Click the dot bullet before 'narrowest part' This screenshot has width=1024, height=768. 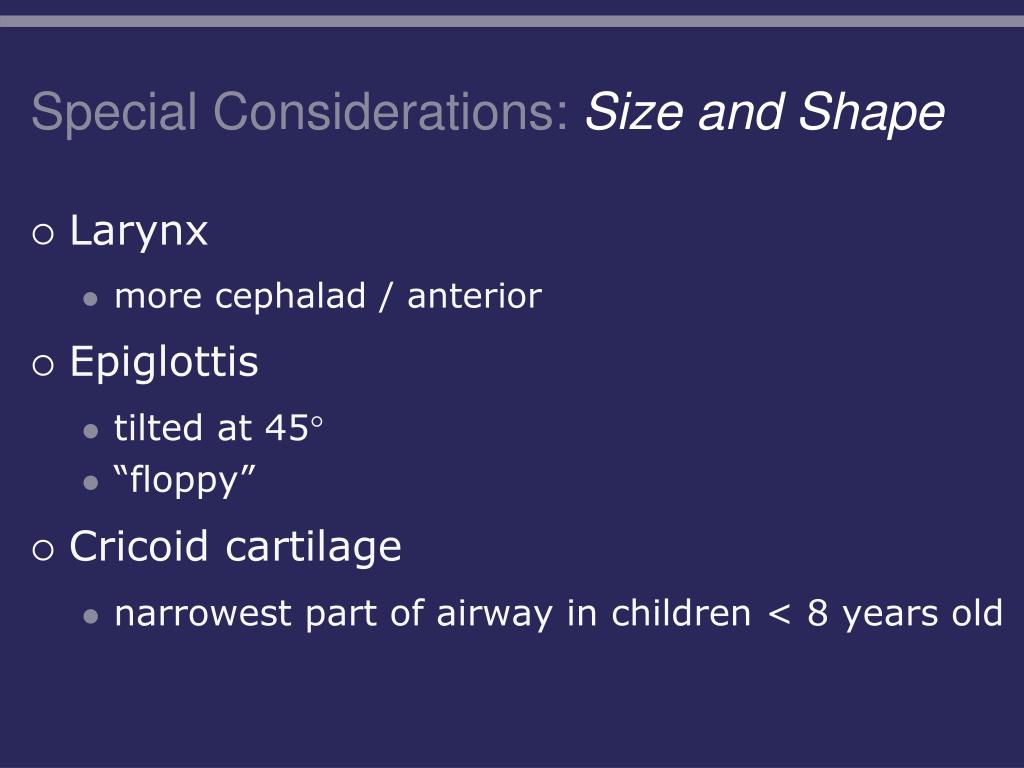[91, 616]
